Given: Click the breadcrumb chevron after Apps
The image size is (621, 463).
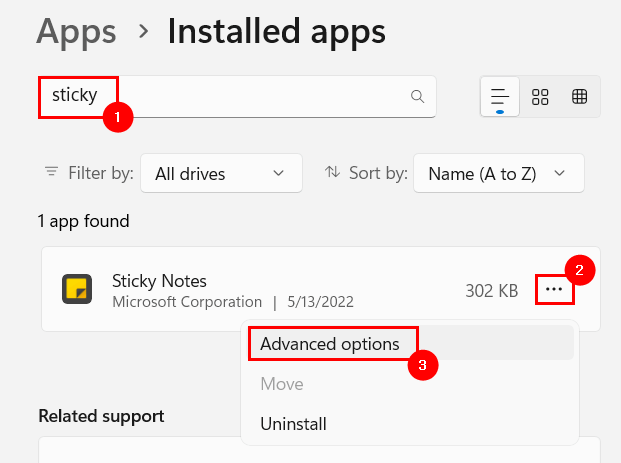Looking at the screenshot, I should 143,31.
